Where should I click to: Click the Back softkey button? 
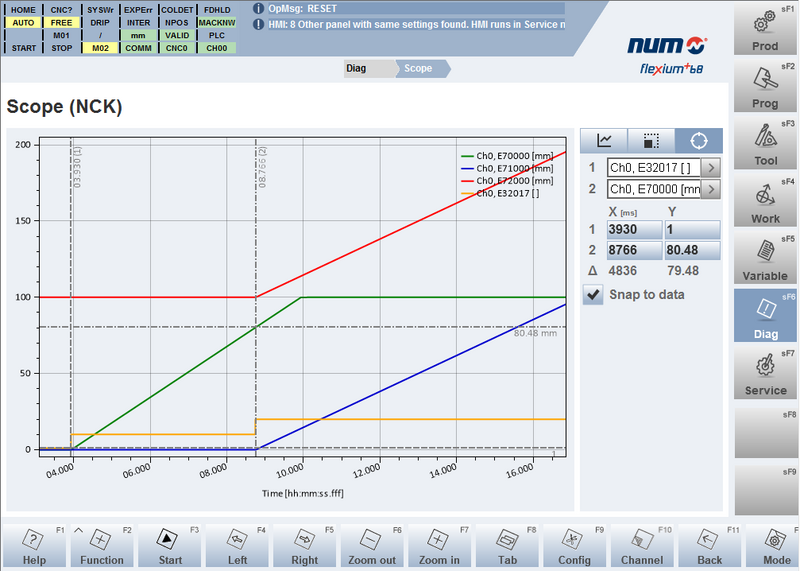[709, 547]
